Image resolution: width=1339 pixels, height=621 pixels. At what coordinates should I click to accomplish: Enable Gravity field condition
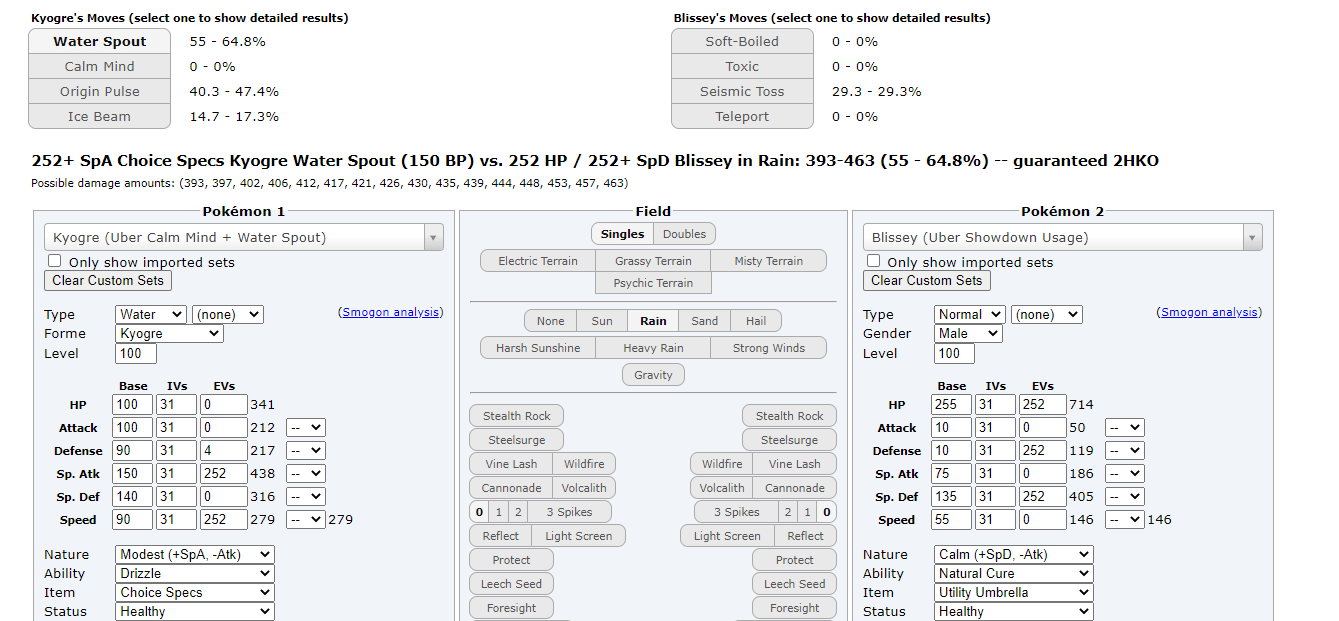[653, 375]
